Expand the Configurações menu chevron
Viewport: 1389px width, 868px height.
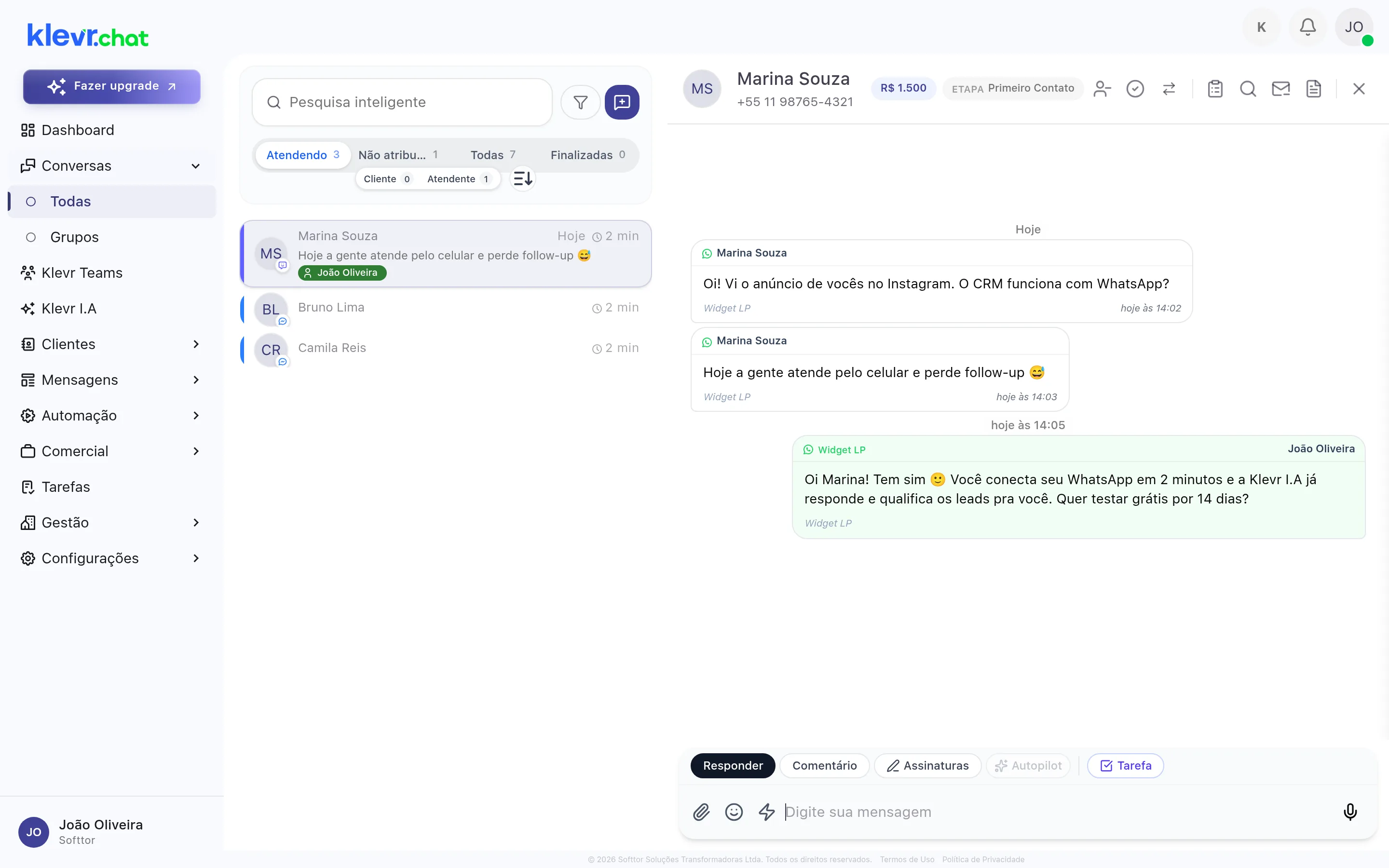tap(196, 558)
